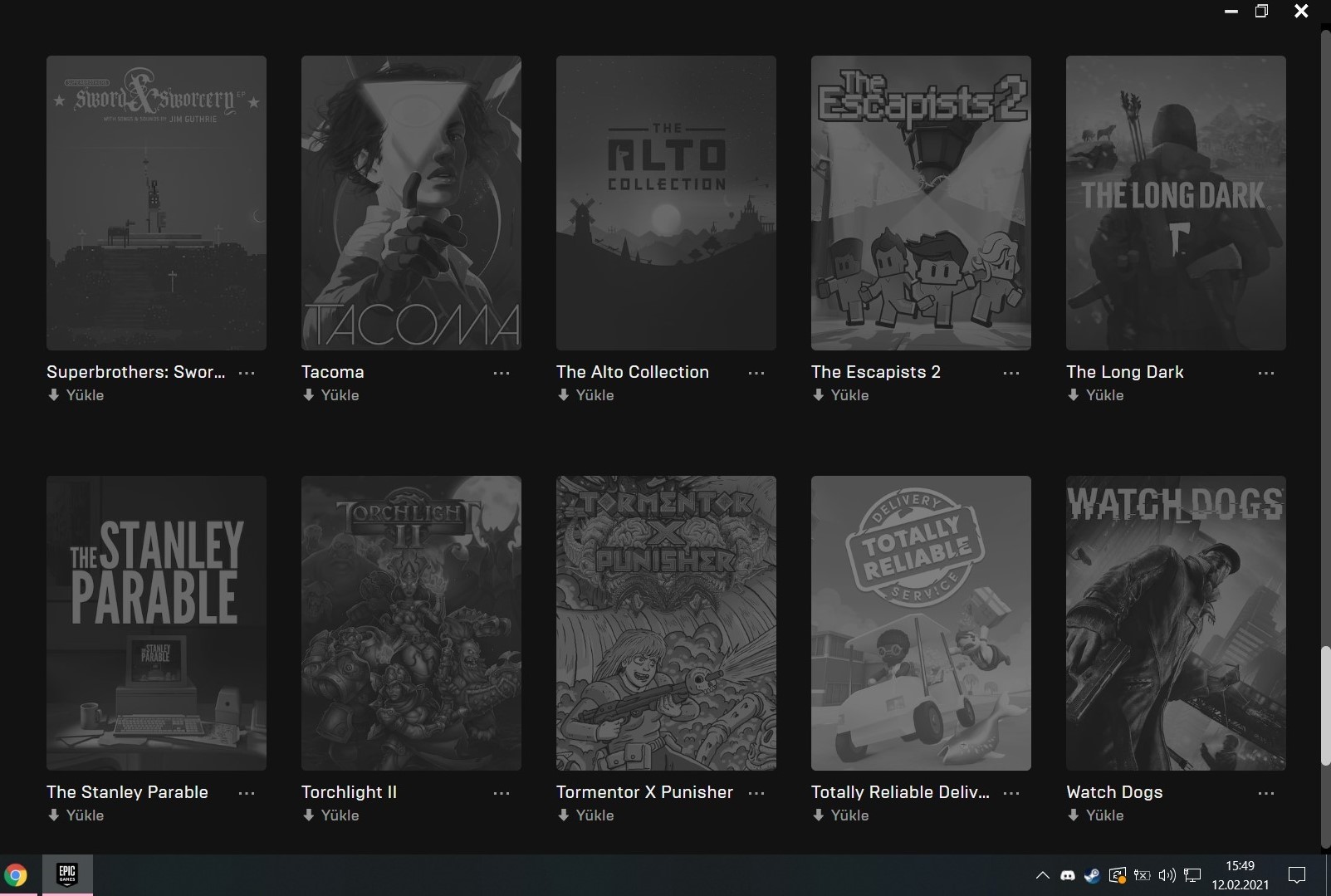The image size is (1331, 896).
Task: Click the Torchlight II title text
Action: coord(349,792)
